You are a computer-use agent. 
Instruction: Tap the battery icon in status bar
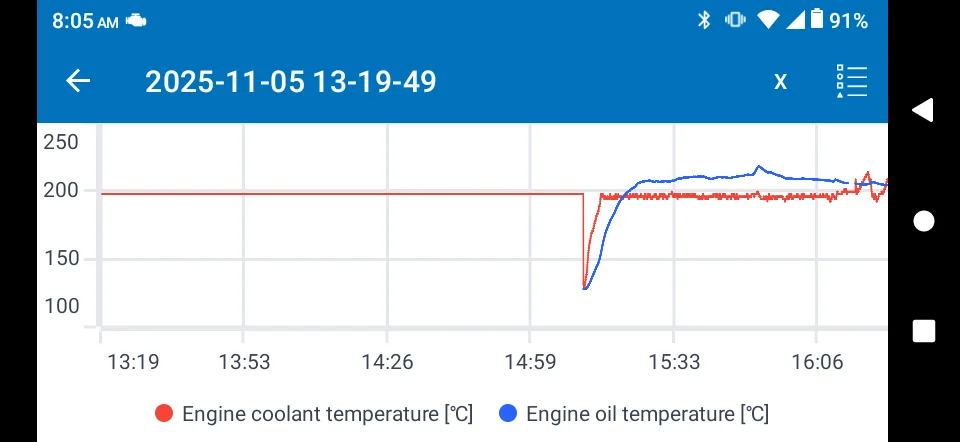(x=817, y=20)
